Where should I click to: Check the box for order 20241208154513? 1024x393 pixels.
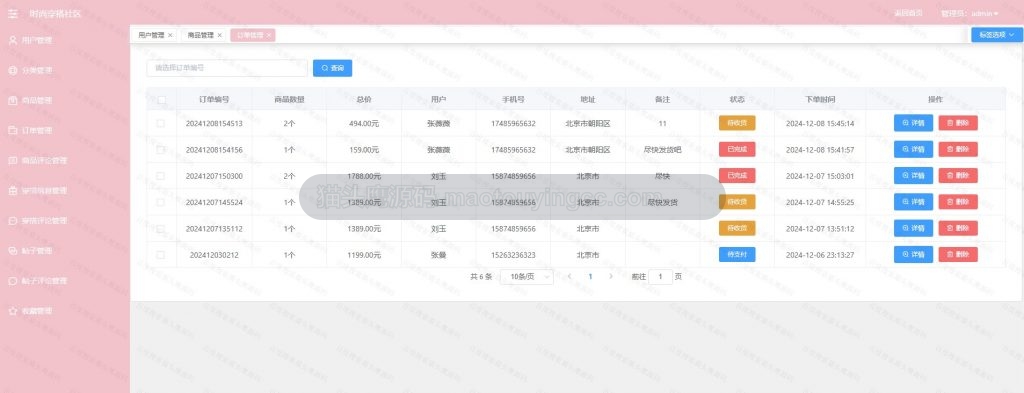(161, 123)
